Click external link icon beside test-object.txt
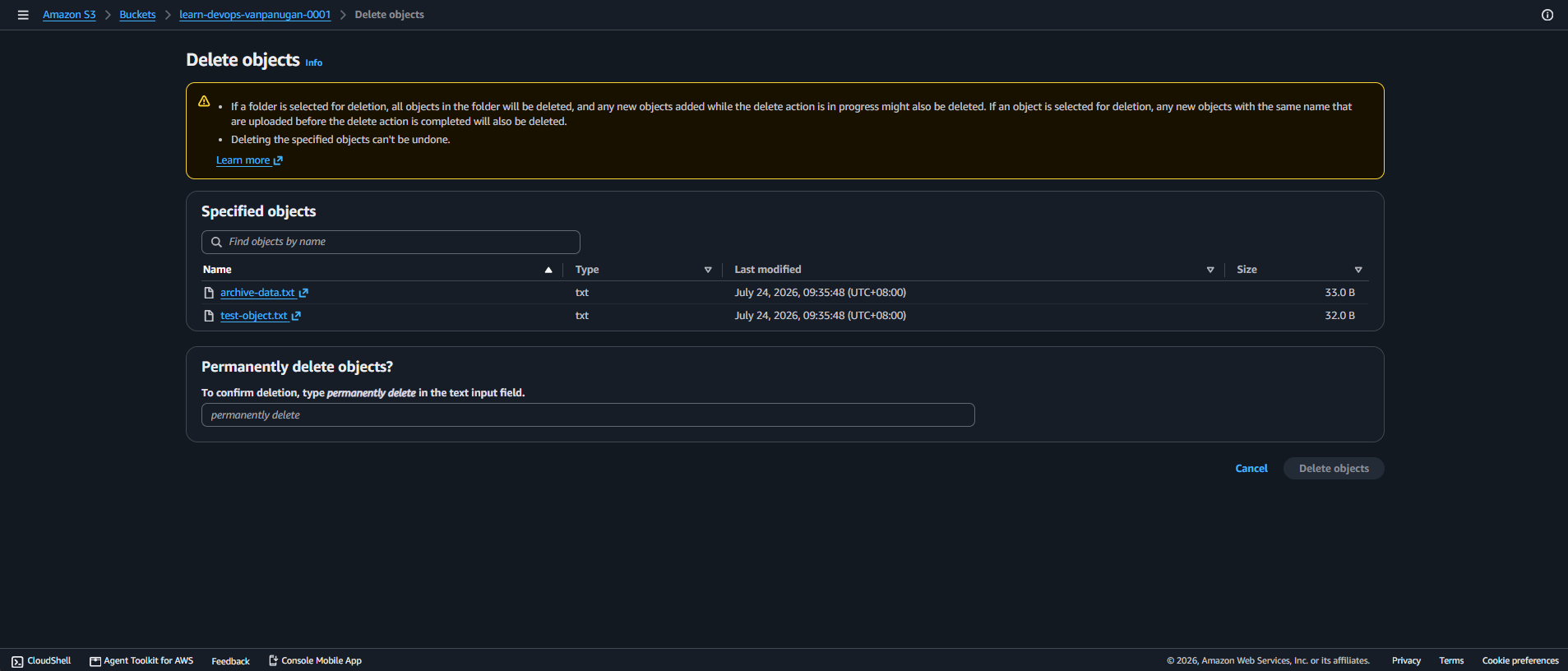Viewport: 1568px width, 671px height. [x=296, y=316]
